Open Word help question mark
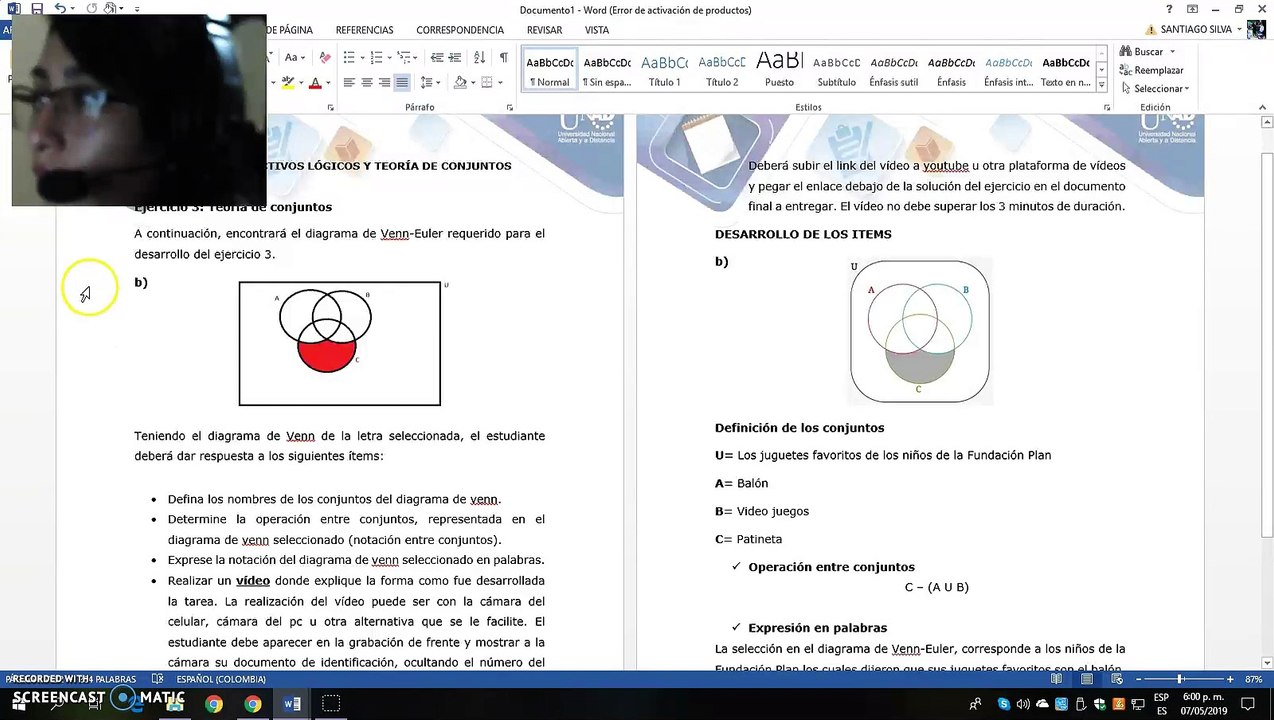The image size is (1274, 720). point(1169,9)
